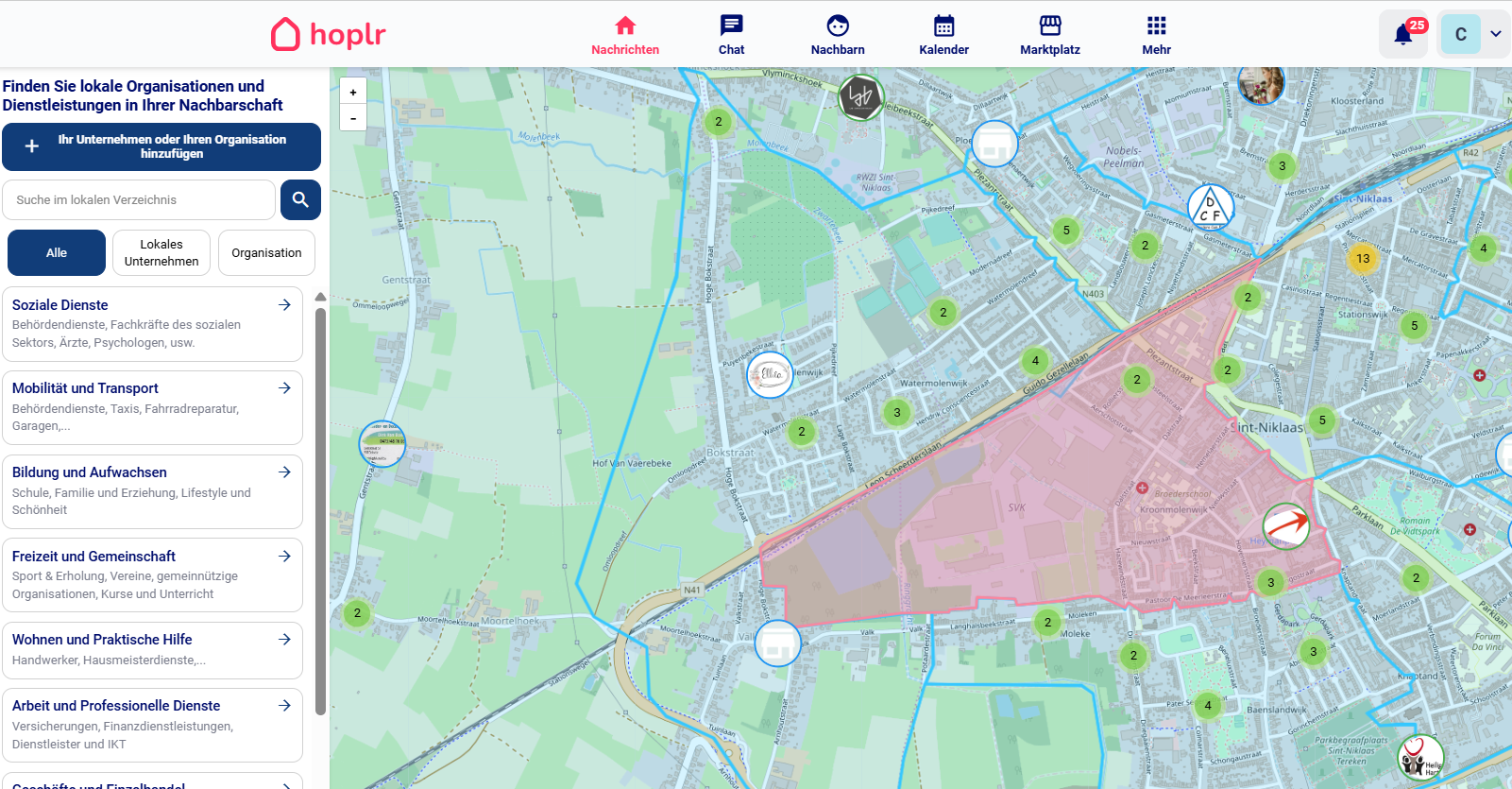Screen dimensions: 1512x789
Task: Click the magnifier search button
Action: tap(300, 200)
